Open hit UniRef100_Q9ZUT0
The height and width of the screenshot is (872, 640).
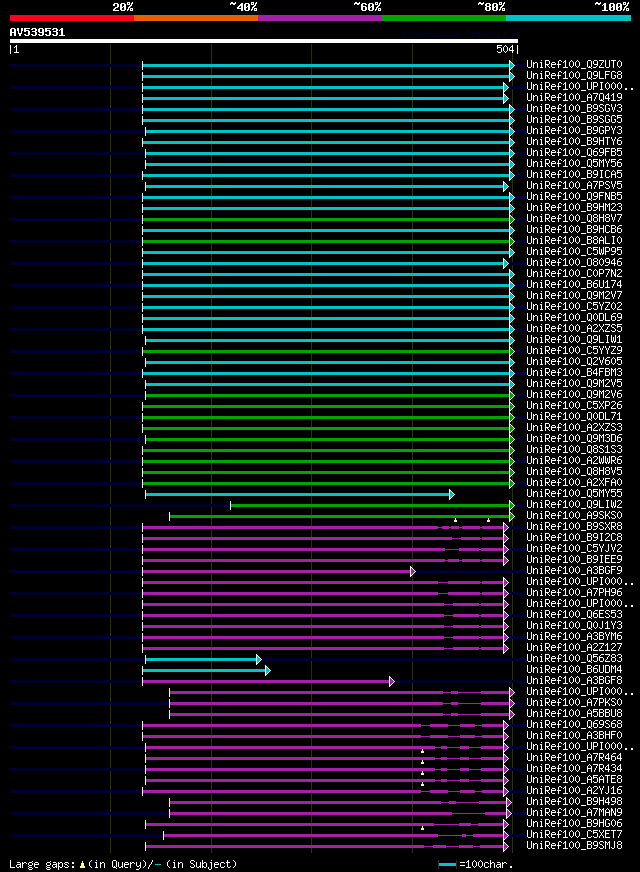coord(574,65)
